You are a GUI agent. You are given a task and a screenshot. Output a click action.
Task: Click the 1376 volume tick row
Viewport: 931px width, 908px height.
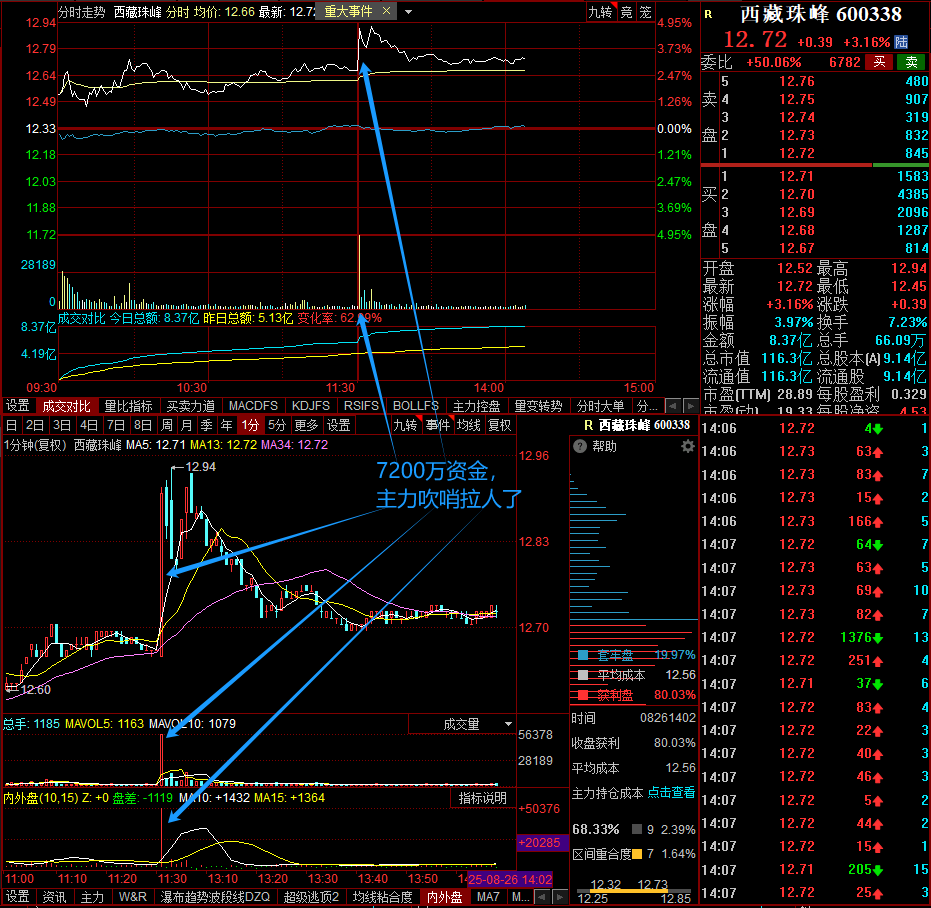pyautogui.click(x=815, y=637)
